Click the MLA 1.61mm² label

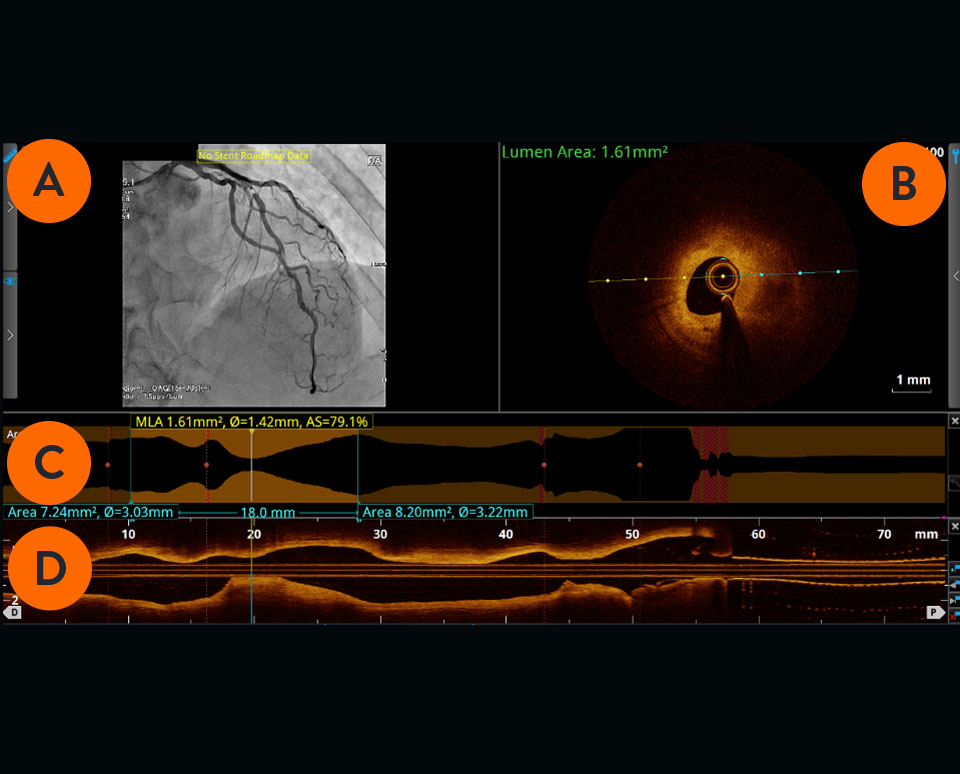[251, 421]
